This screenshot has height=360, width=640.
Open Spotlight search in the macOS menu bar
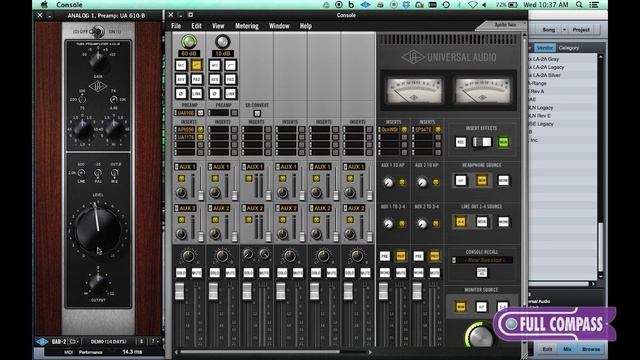(579, 4)
